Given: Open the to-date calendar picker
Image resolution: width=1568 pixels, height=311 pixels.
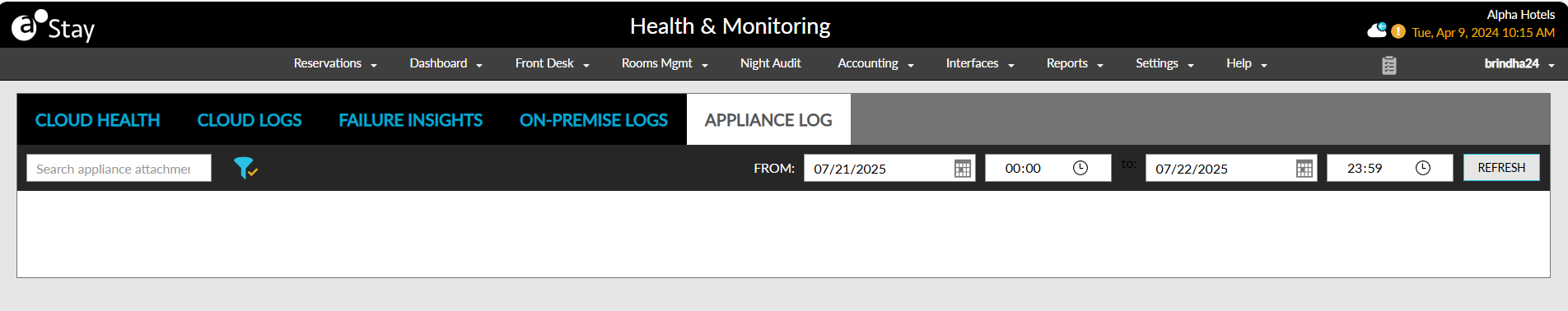Looking at the screenshot, I should (1304, 169).
